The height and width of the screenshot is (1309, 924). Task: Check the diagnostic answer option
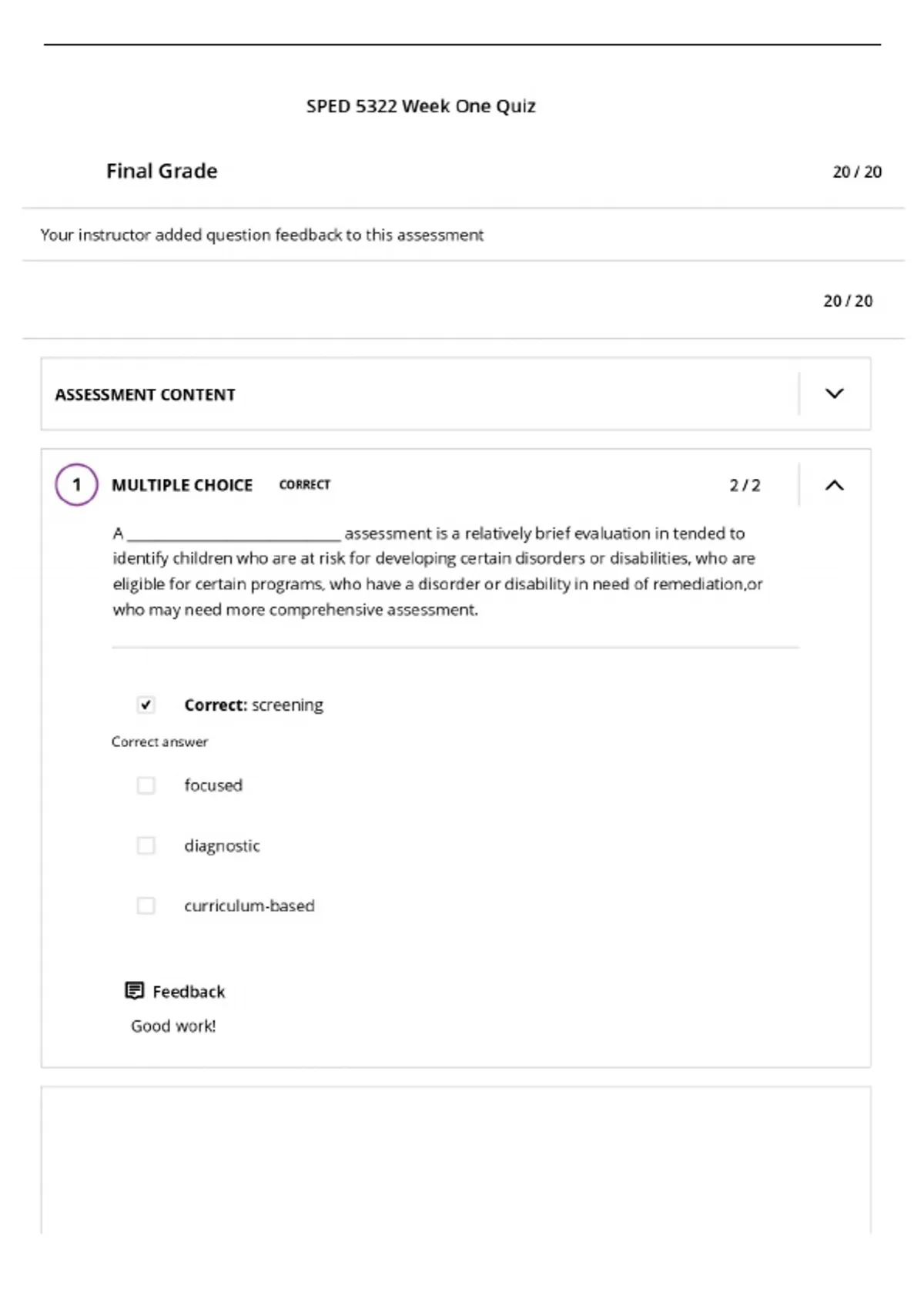pos(146,845)
